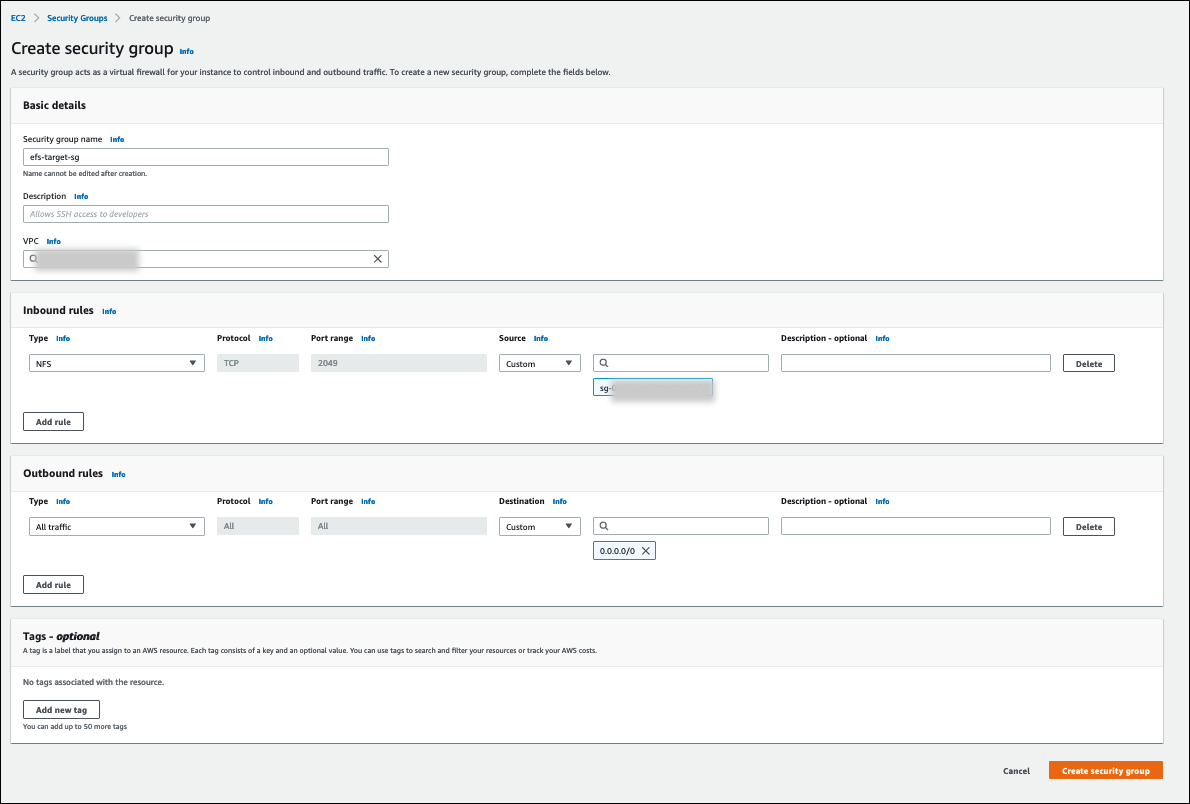Viewport: 1190px width, 804px height.
Task: Click the orange Create security group button
Action: (1105, 771)
